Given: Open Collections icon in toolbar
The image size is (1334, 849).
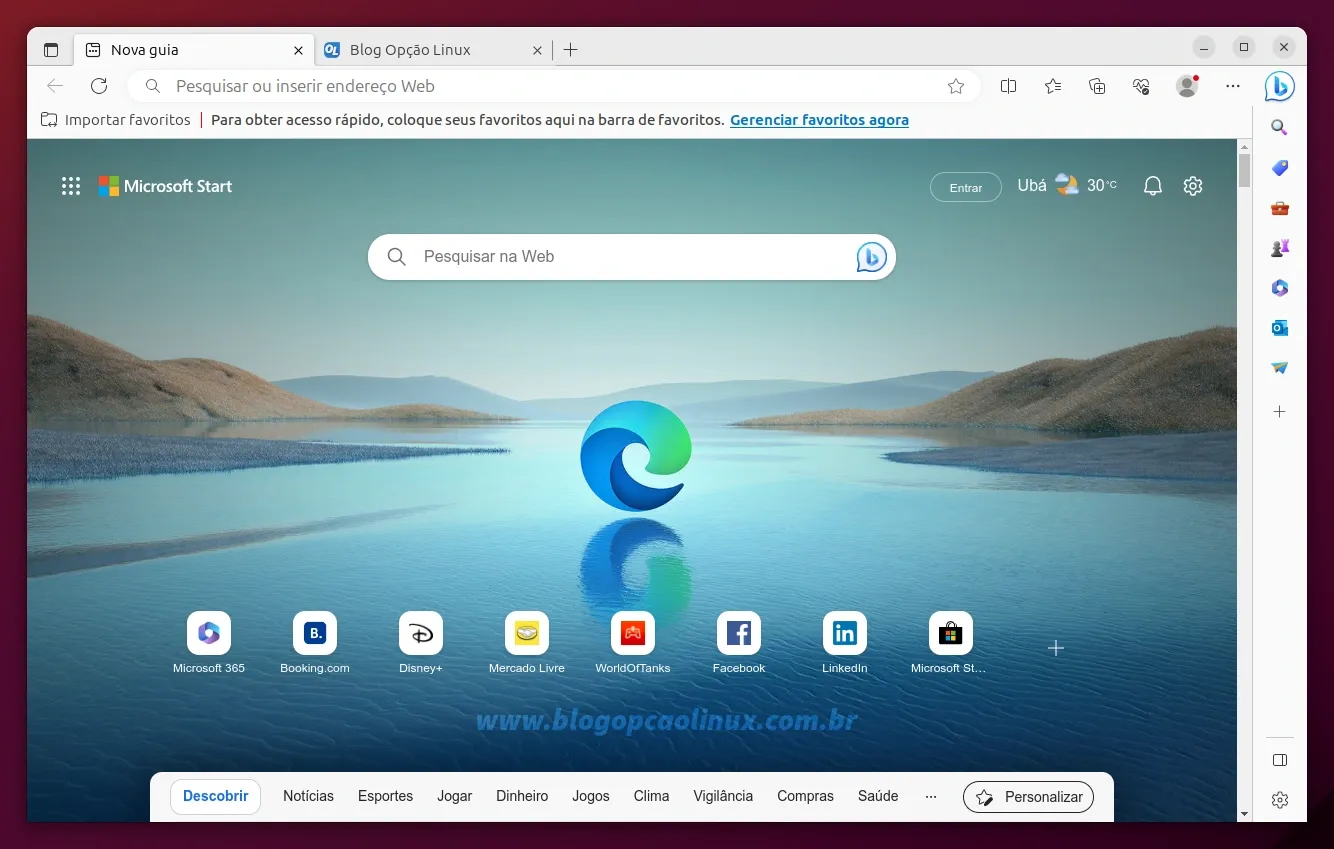Looking at the screenshot, I should pyautogui.click(x=1097, y=86).
